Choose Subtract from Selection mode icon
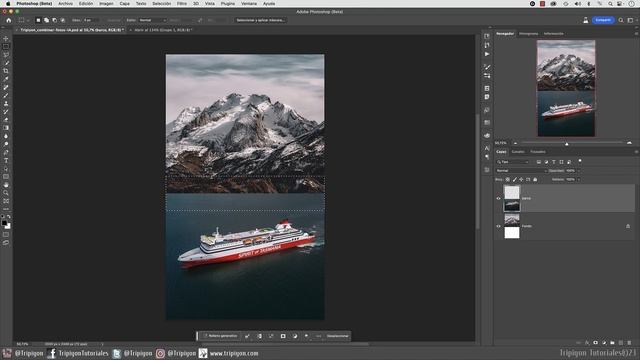This screenshot has height=360, width=640. 55,20
